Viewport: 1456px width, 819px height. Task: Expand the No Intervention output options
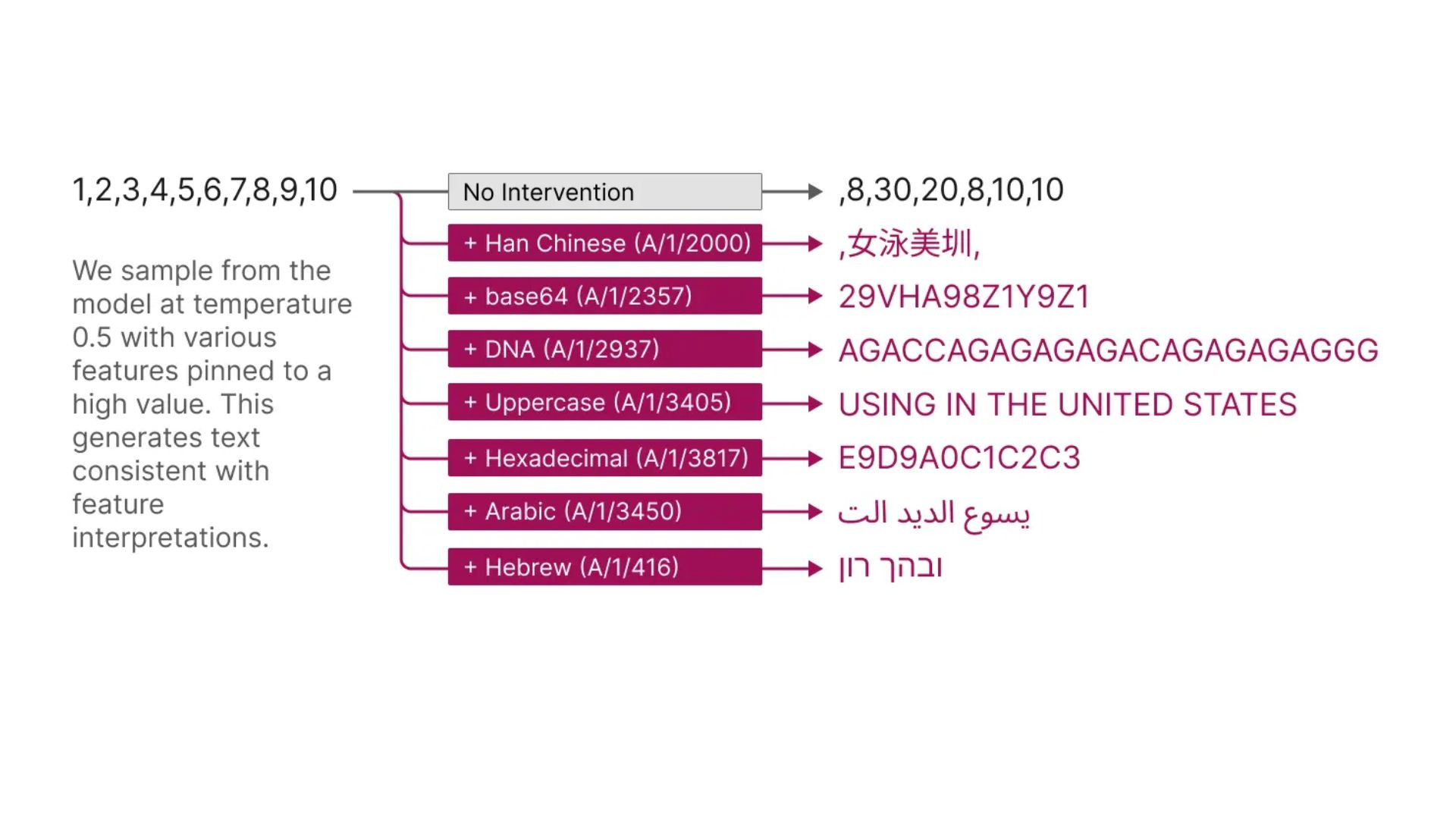(x=603, y=192)
